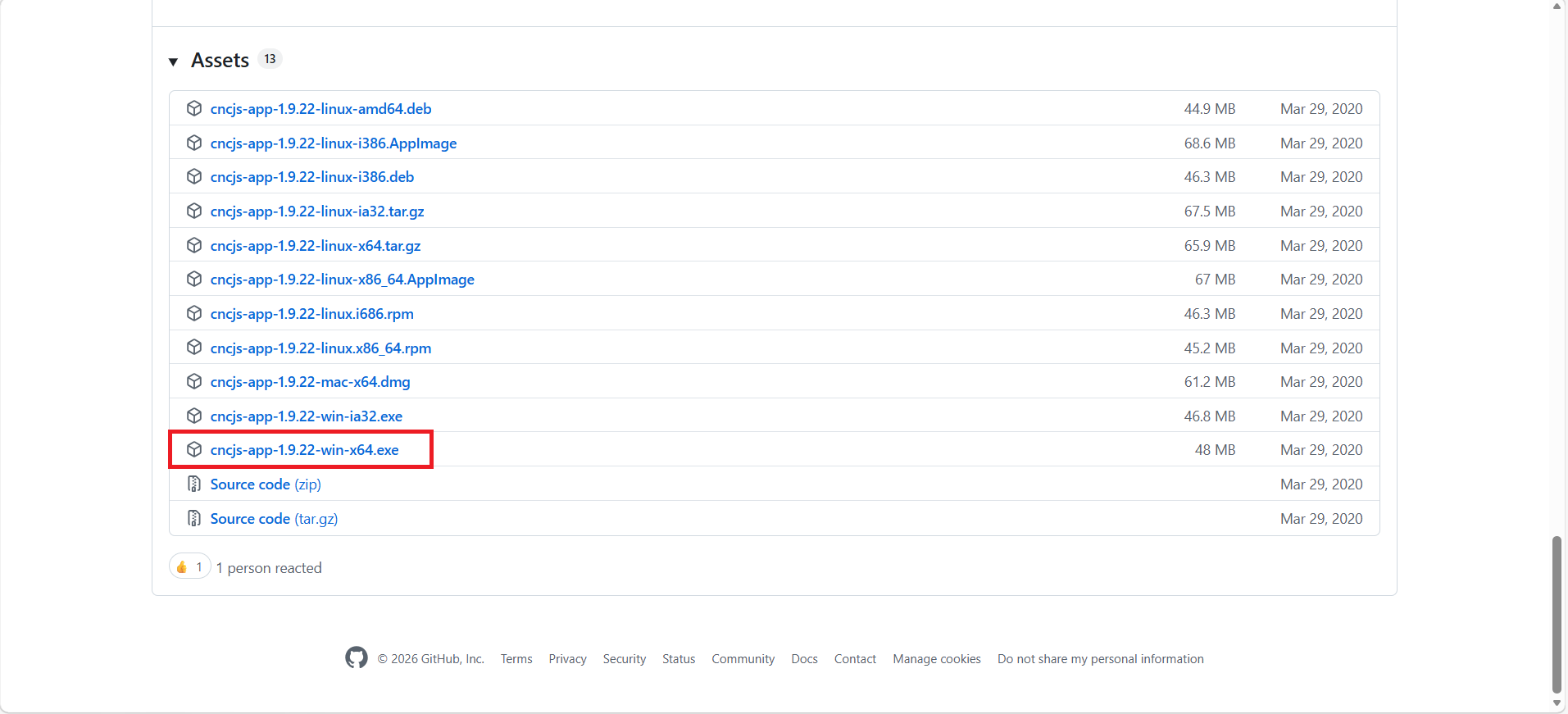
Task: Download cncjs-app-1.9.22-win-x64.exe
Action: [304, 450]
